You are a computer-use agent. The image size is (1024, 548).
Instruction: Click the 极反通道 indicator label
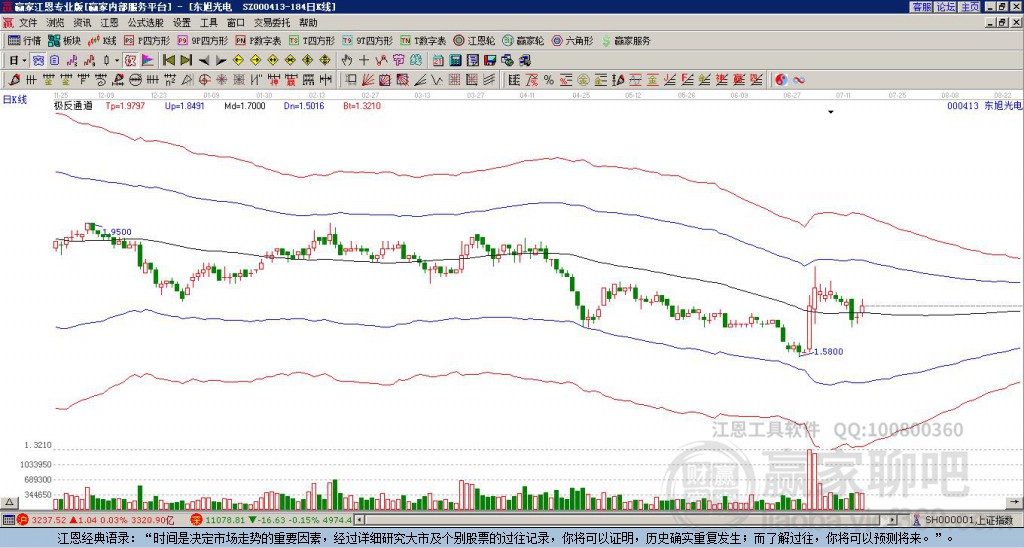pyautogui.click(x=74, y=105)
